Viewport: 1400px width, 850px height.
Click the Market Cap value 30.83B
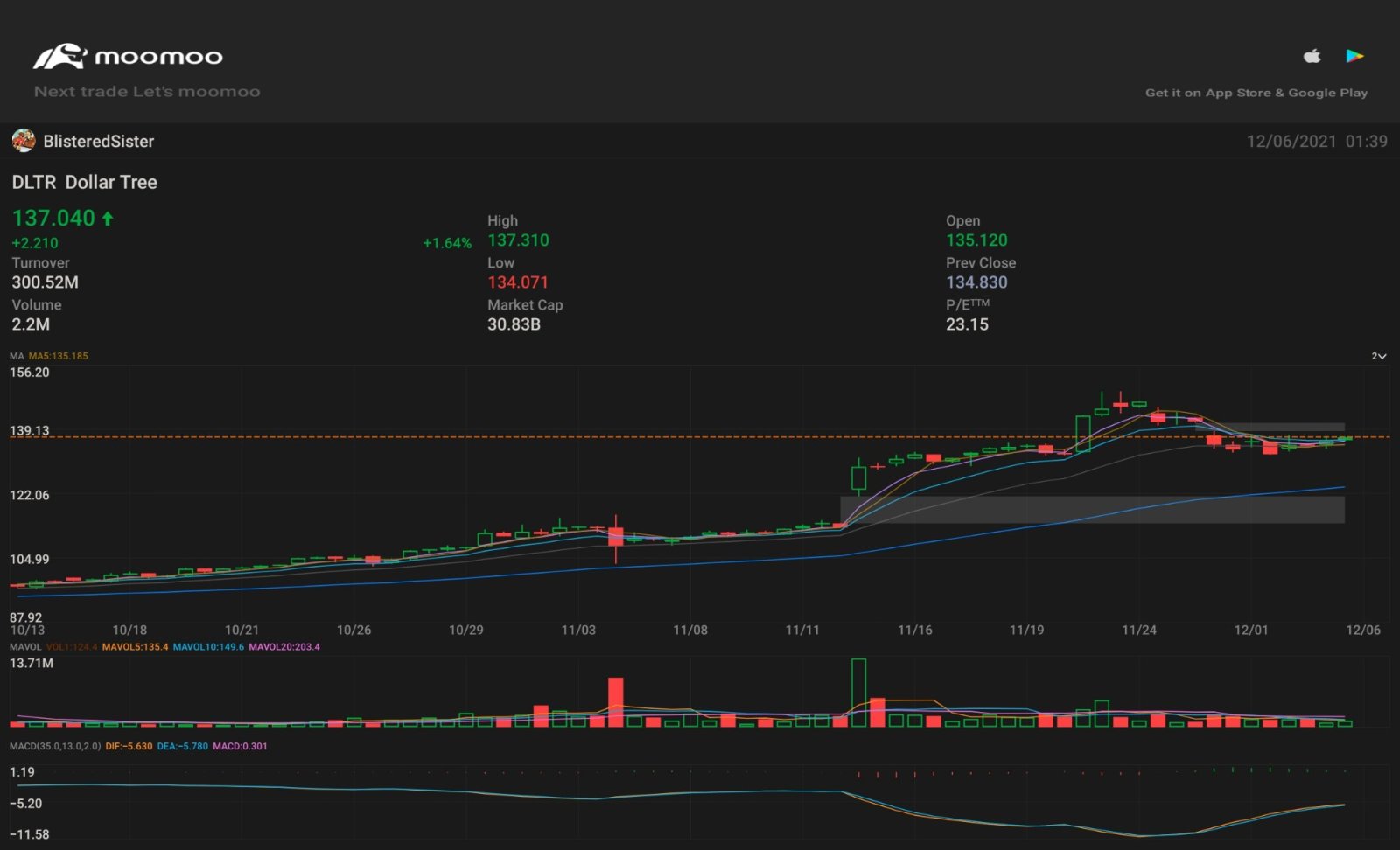pyautogui.click(x=514, y=324)
